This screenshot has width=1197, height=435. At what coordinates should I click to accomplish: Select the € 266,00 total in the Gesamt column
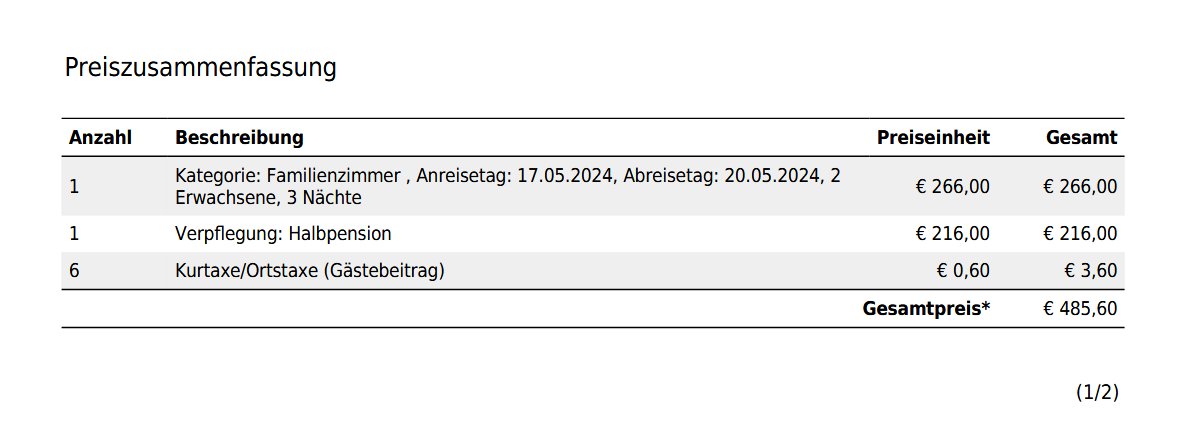(1081, 187)
